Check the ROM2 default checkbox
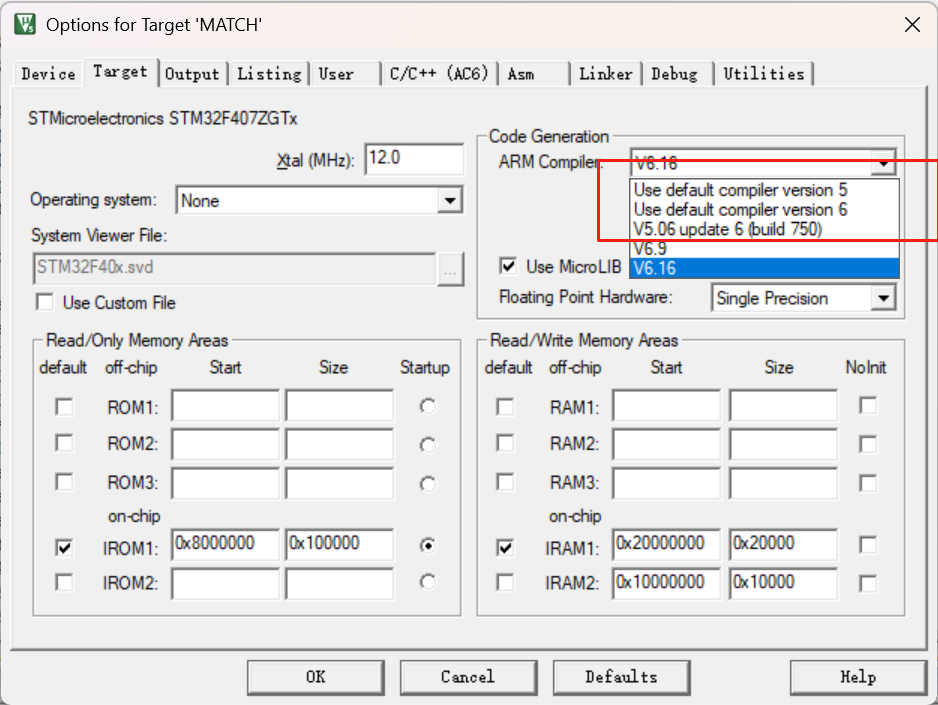Image resolution: width=938 pixels, height=705 pixels. pyautogui.click(x=64, y=444)
